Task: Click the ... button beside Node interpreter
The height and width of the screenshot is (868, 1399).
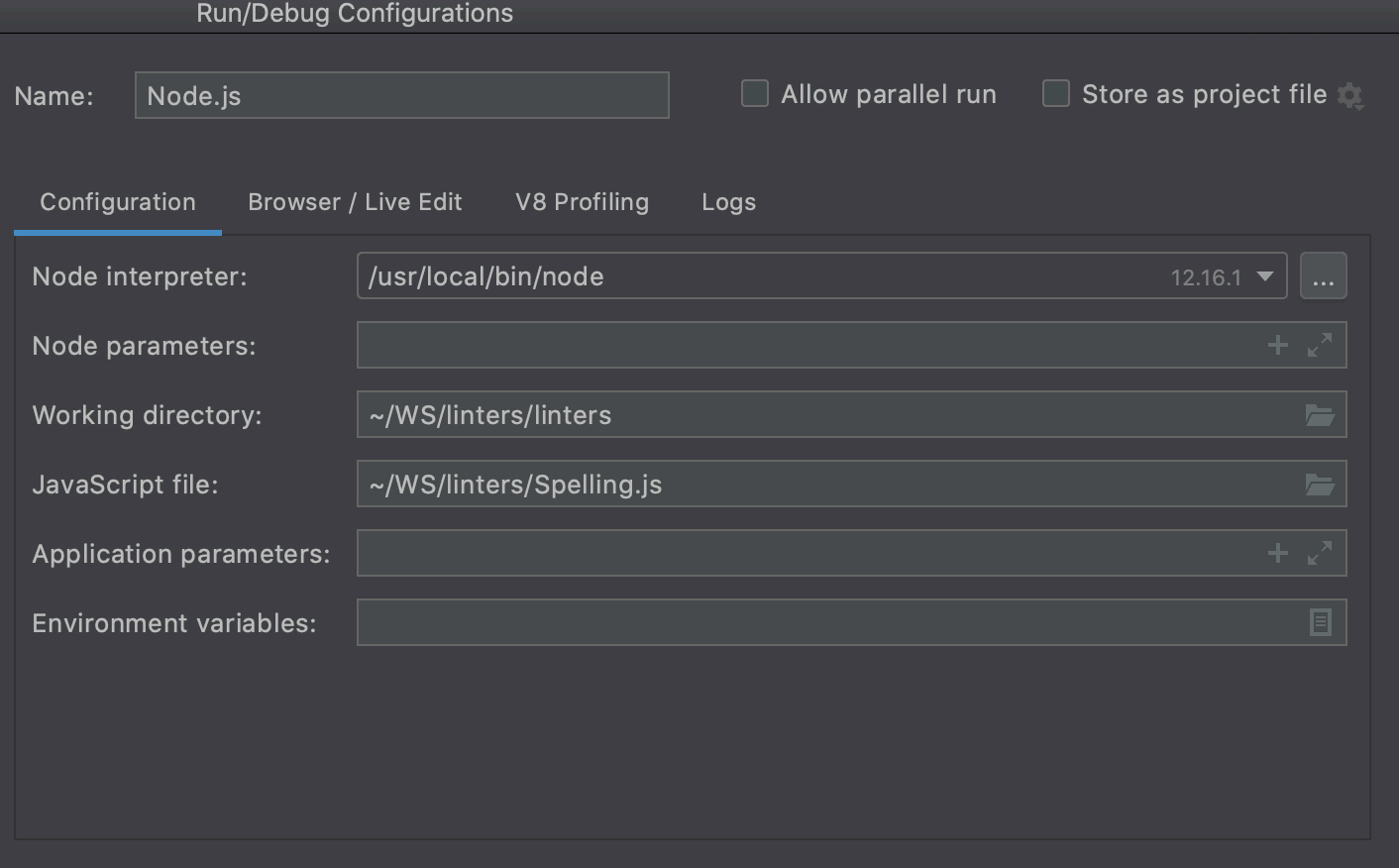Action: pos(1324,276)
